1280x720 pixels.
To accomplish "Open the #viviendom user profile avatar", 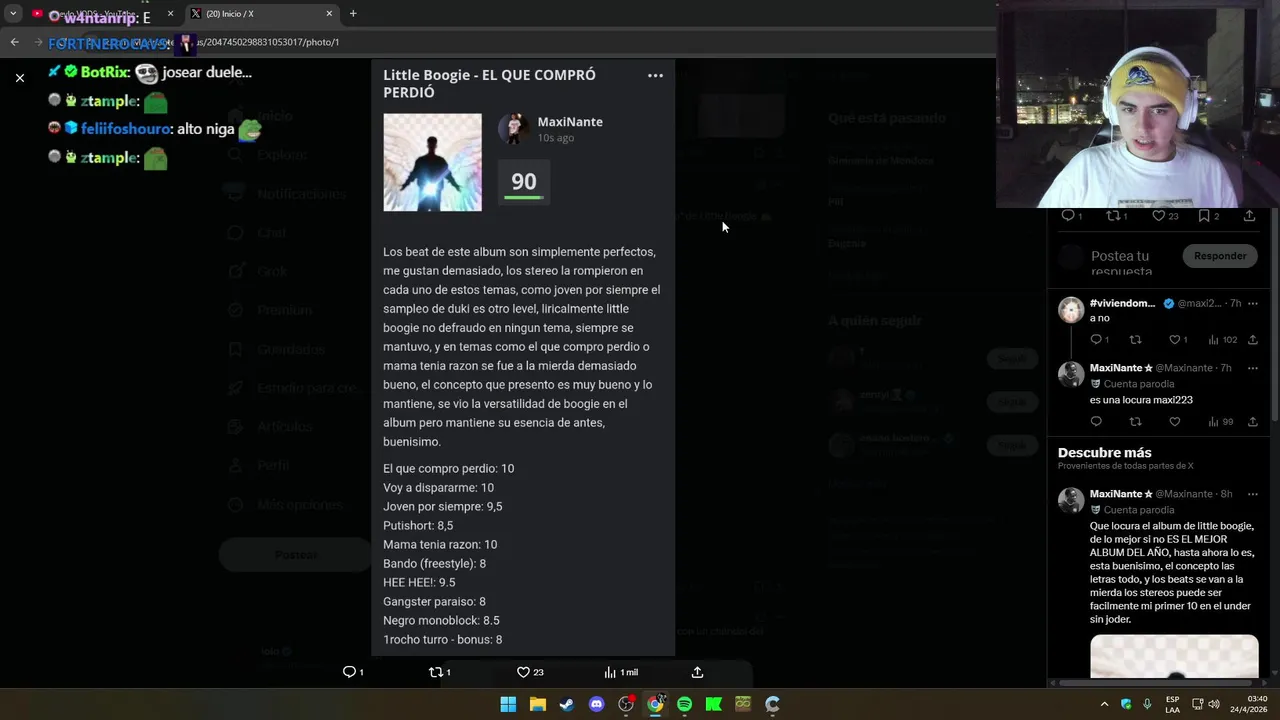I will (1071, 309).
